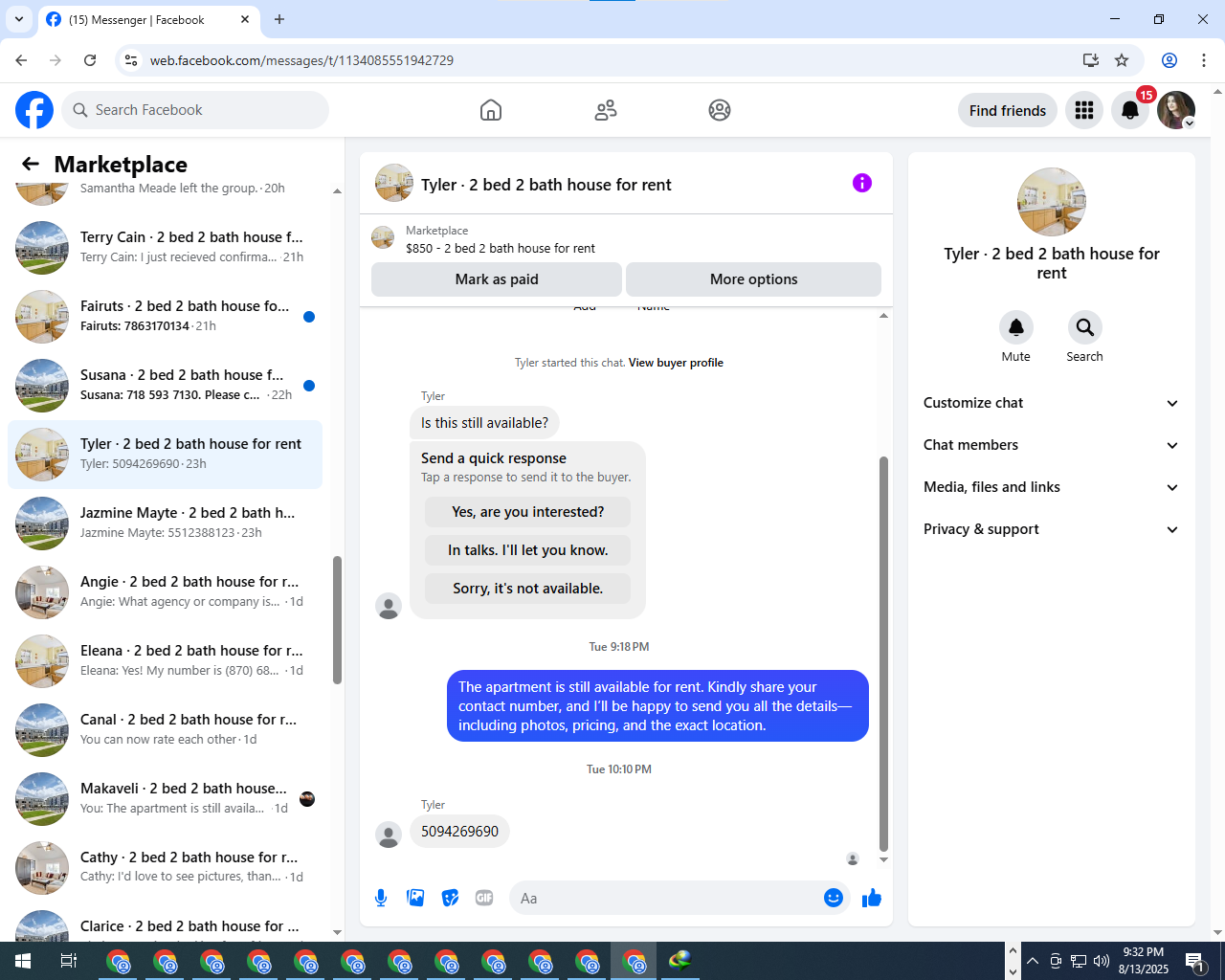Expand Customize chat section
Viewport: 1225px width, 980px height.
click(x=1052, y=403)
